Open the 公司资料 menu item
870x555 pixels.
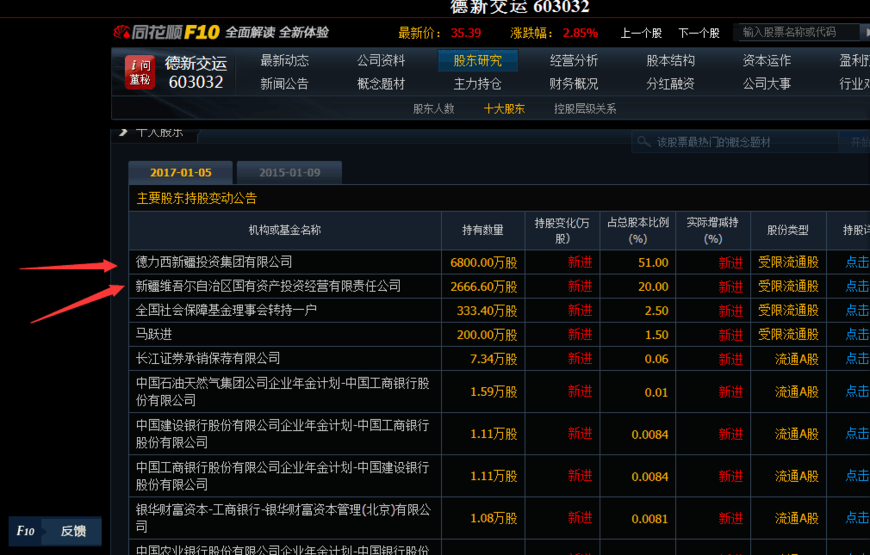point(381,60)
